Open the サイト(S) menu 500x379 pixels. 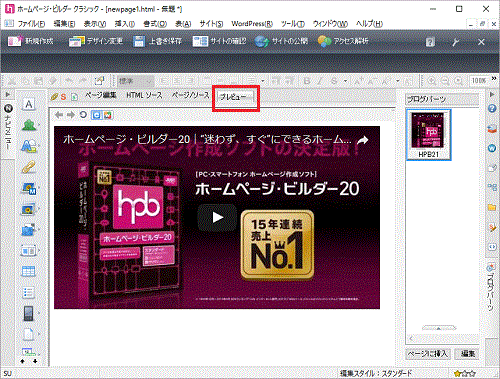[211, 24]
